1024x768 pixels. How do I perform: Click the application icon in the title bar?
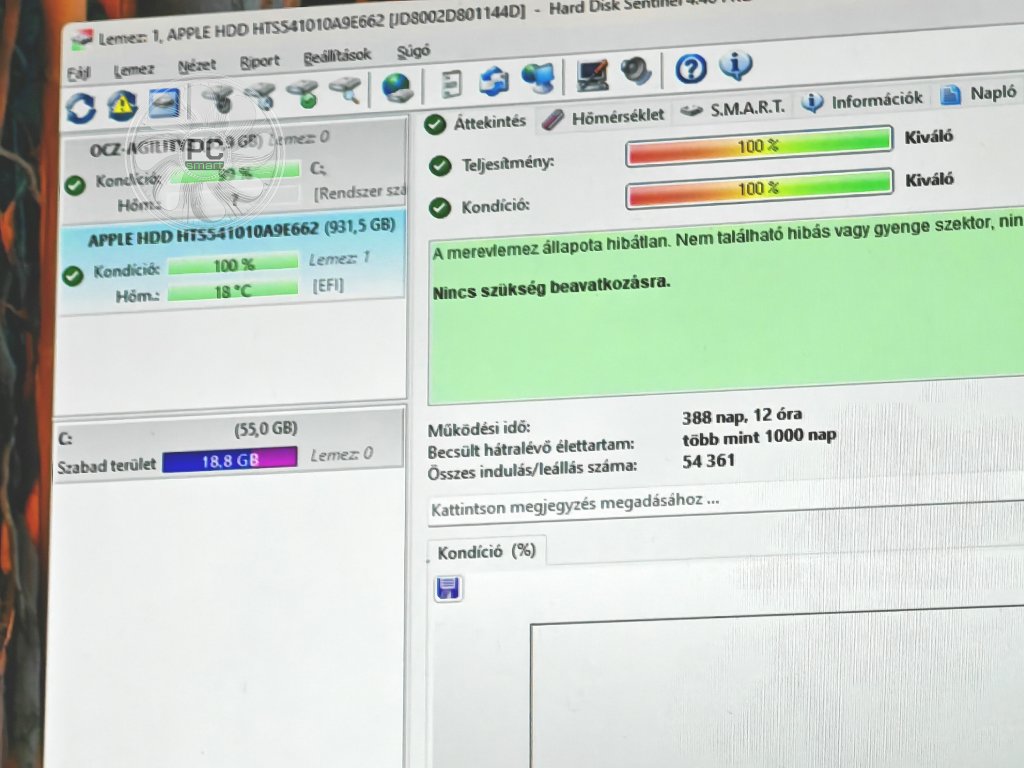click(x=82, y=40)
